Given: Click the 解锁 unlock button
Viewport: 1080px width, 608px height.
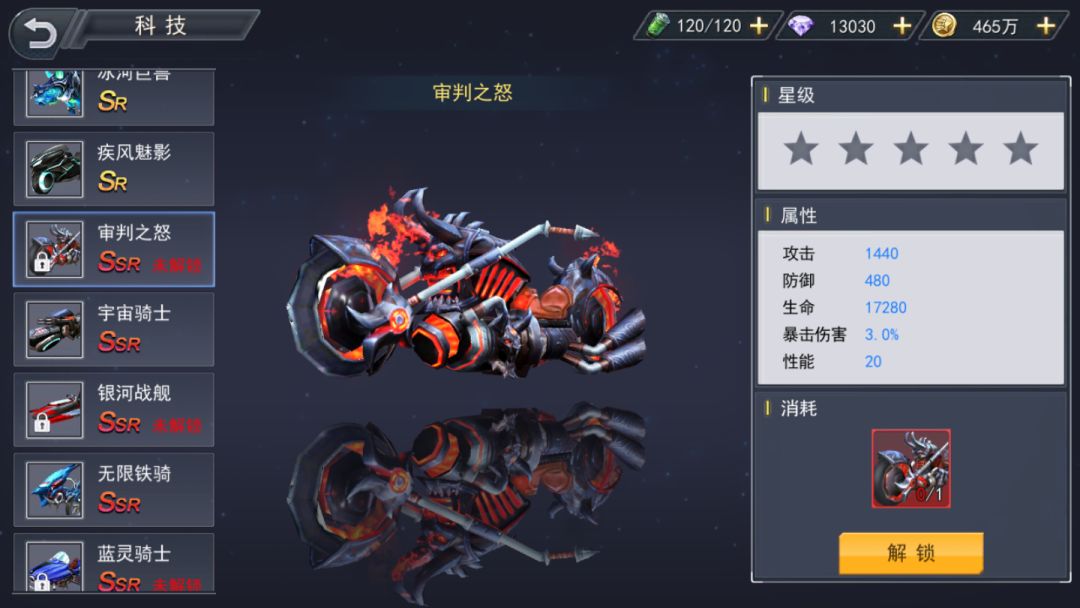Looking at the screenshot, I should tap(911, 552).
